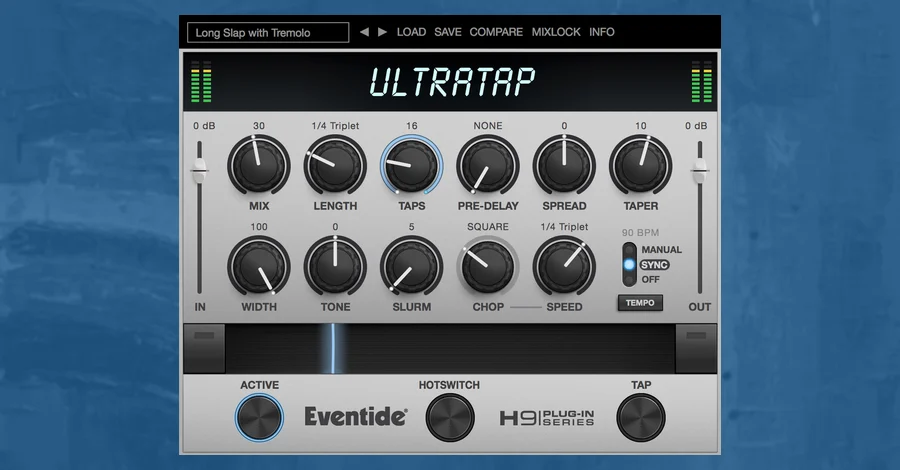The image size is (900, 470).
Task: Click the LENGTH knob
Action: pos(335,166)
